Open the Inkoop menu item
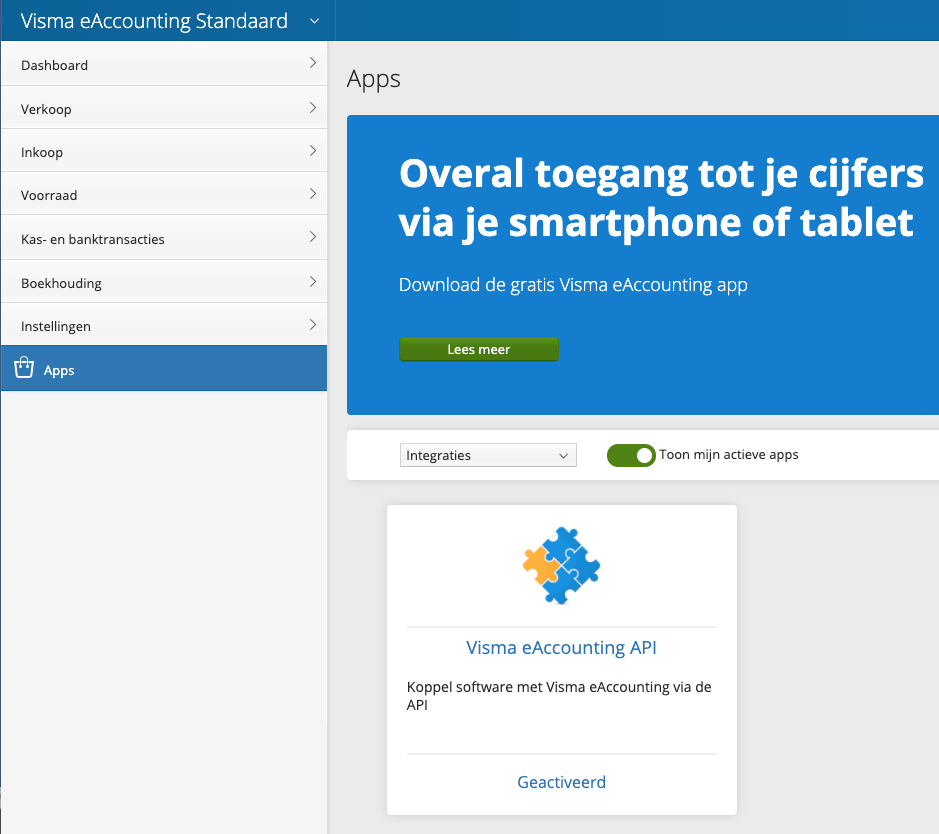Viewport: 939px width, 834px height. pos(164,150)
